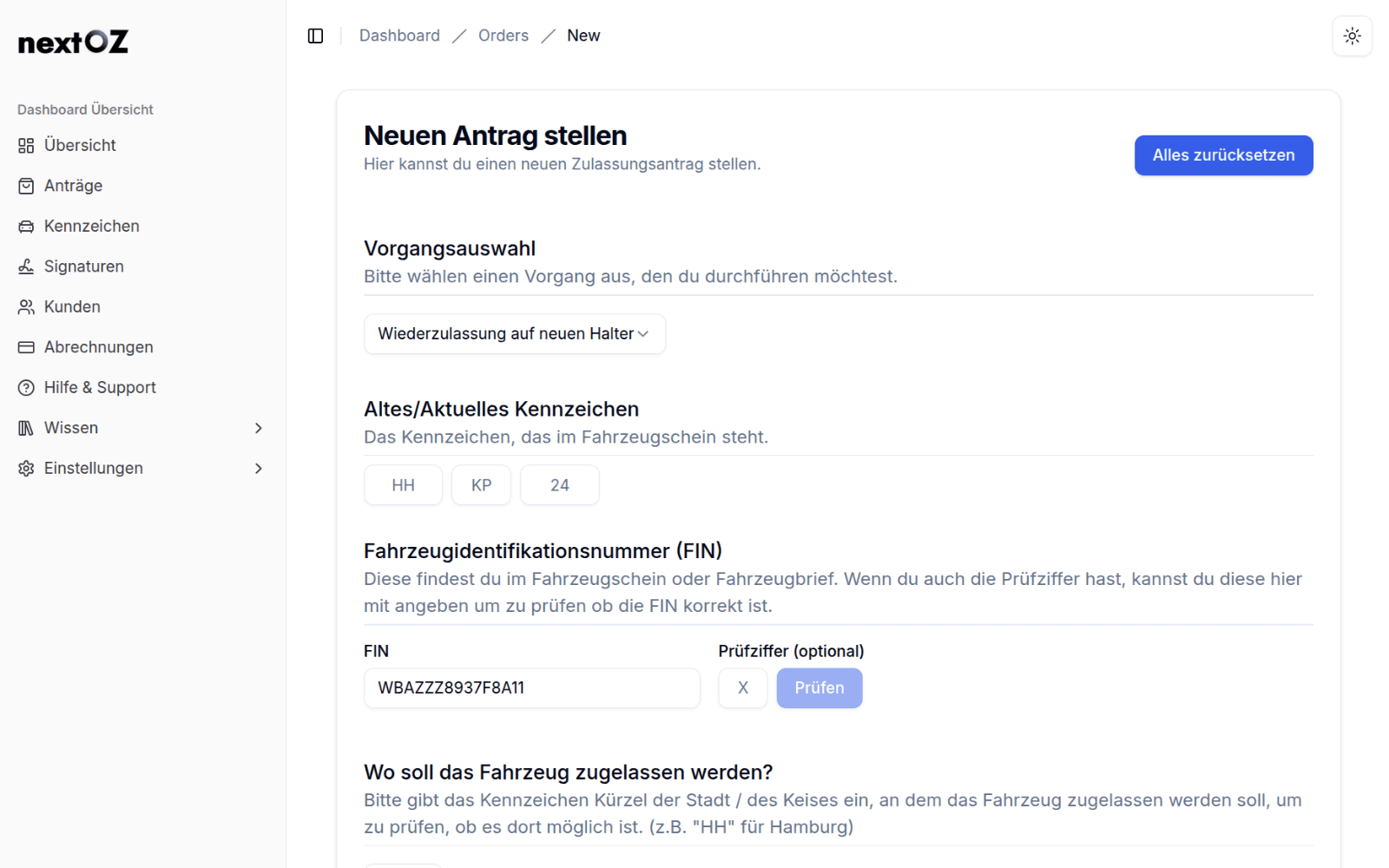Select the Prüfziffer X field

742,687
